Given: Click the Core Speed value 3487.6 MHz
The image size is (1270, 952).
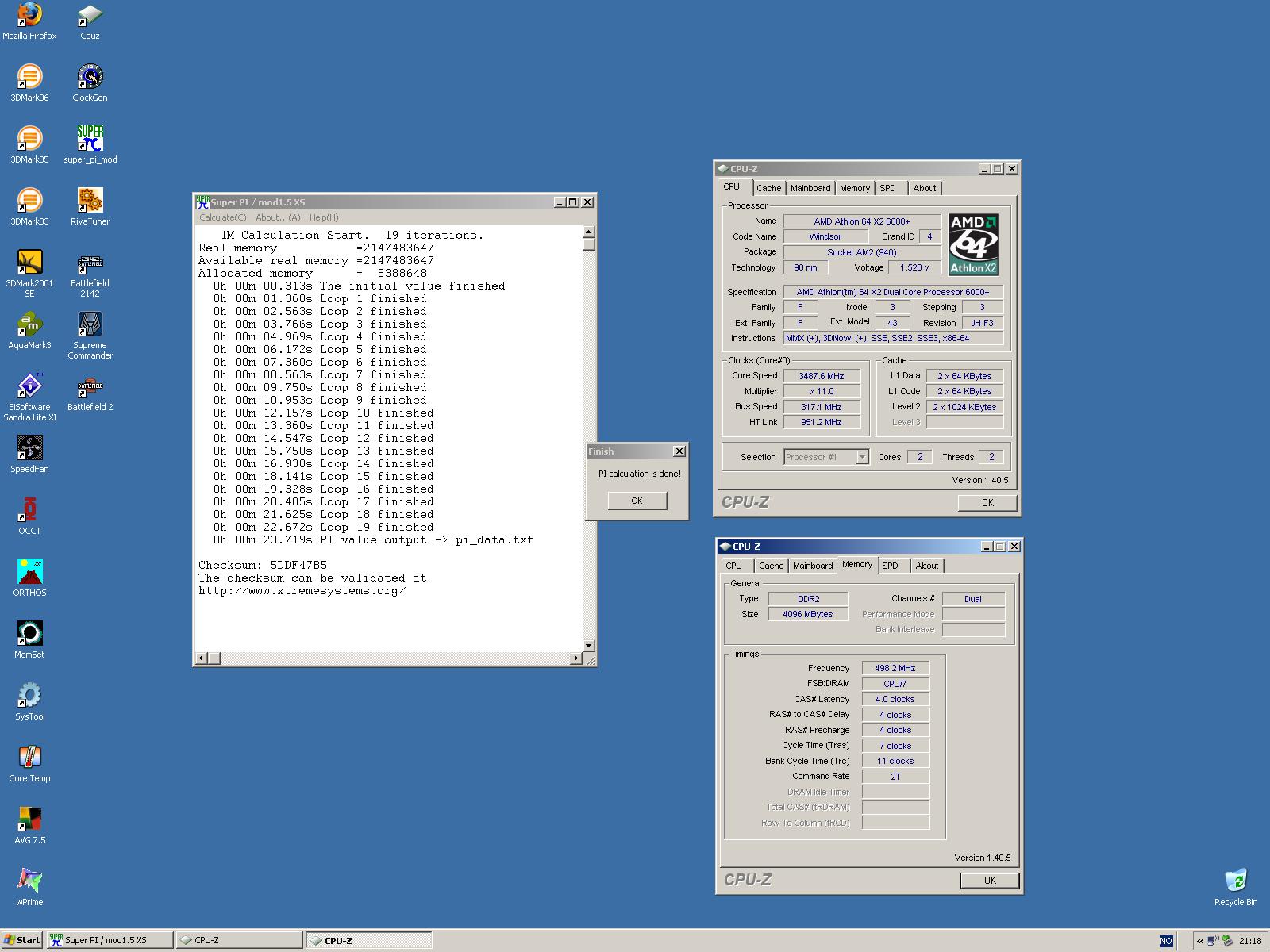Looking at the screenshot, I should pyautogui.click(x=822, y=376).
